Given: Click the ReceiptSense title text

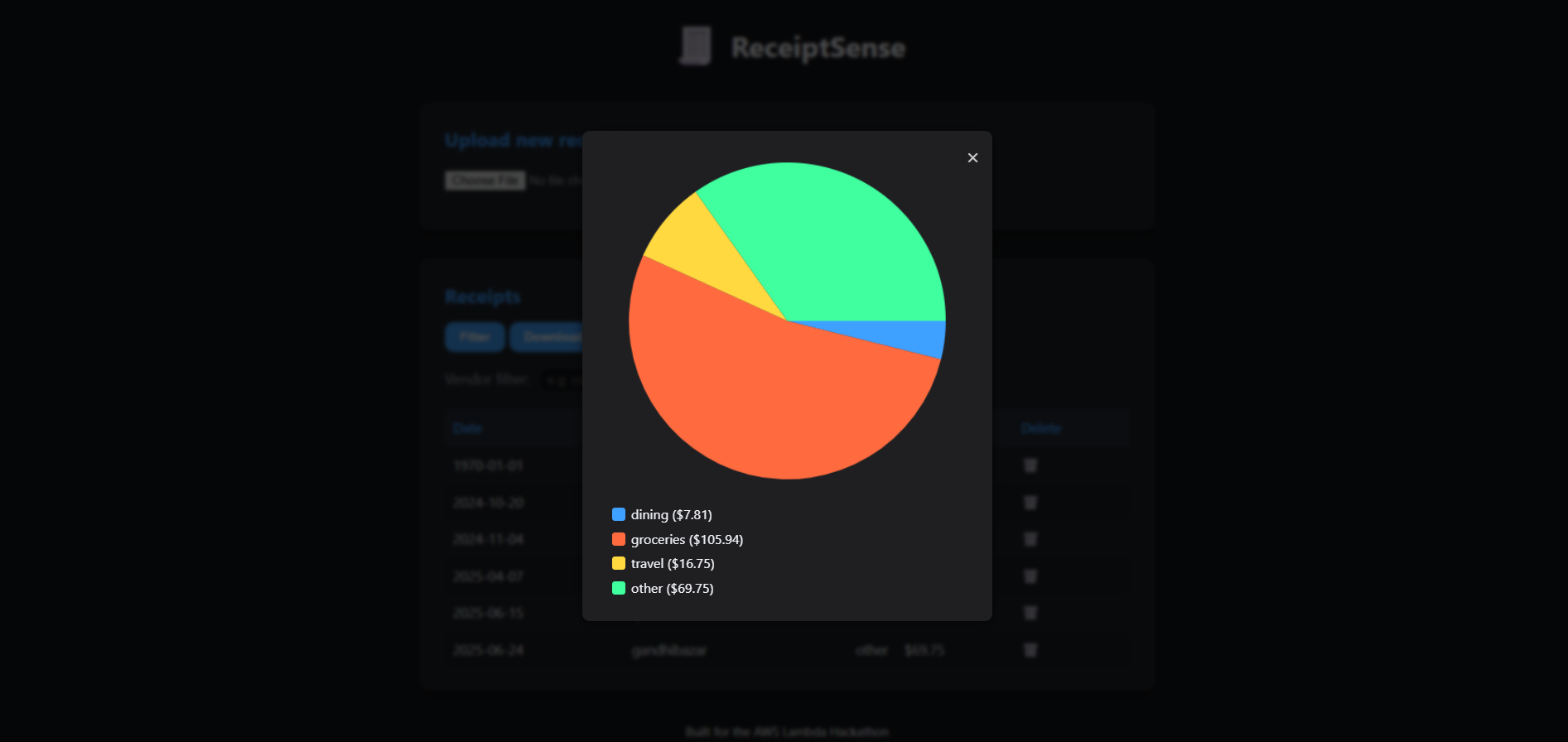Looking at the screenshot, I should (x=818, y=47).
